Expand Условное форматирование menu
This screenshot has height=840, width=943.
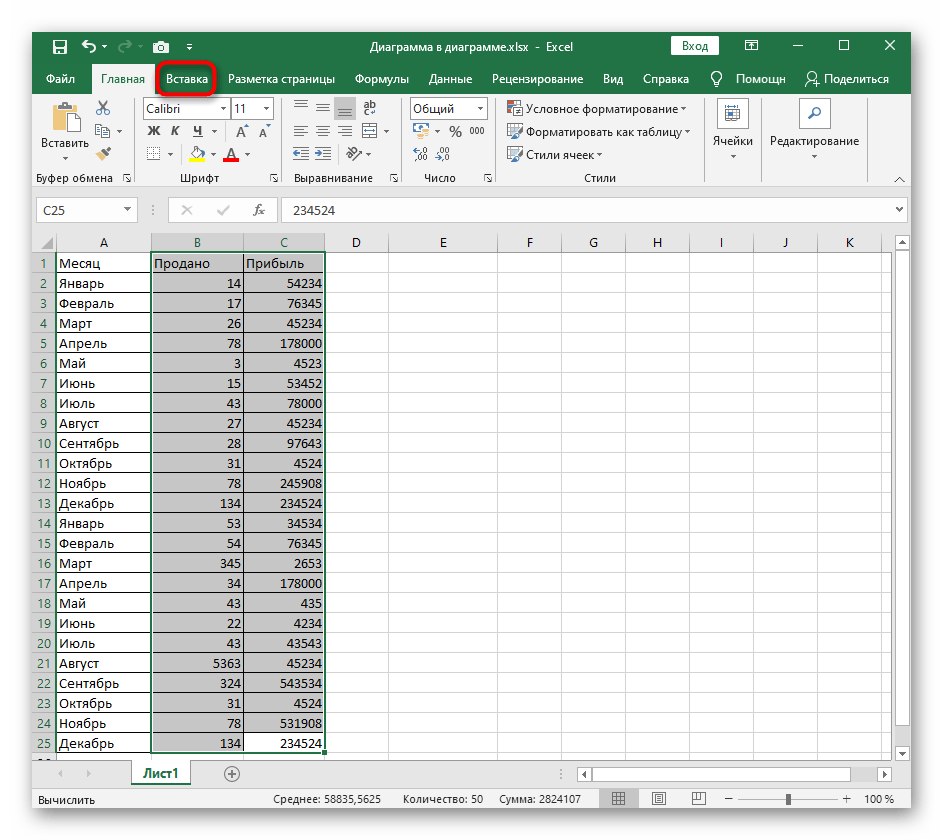click(x=597, y=109)
